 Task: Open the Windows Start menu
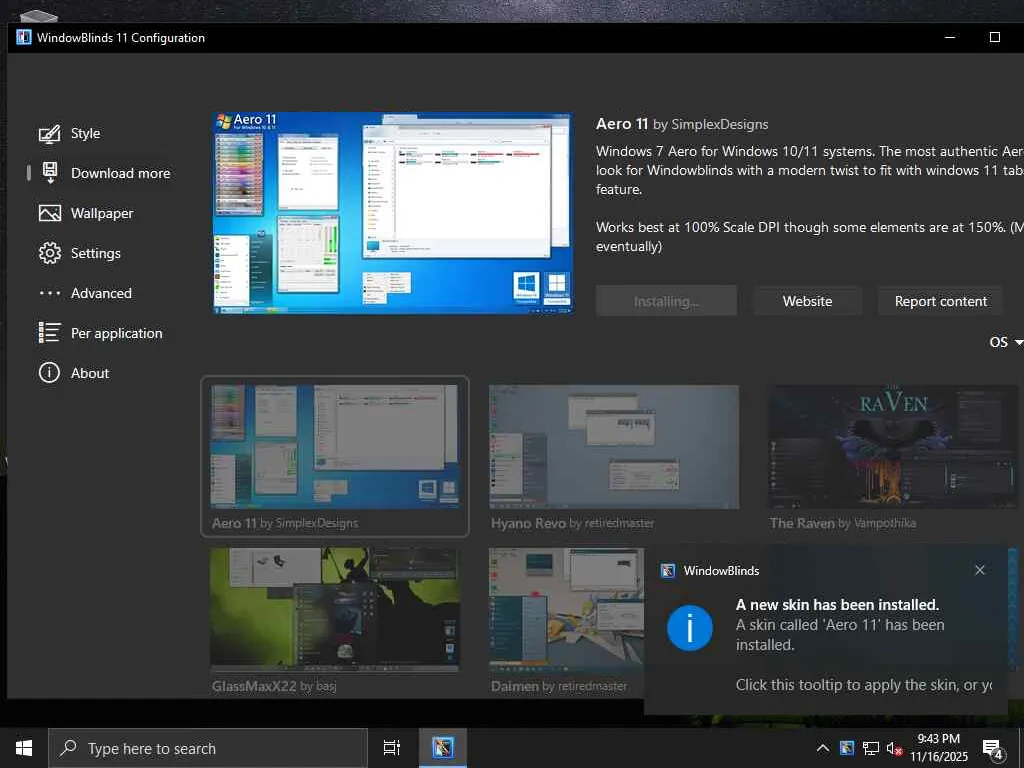tap(24, 748)
